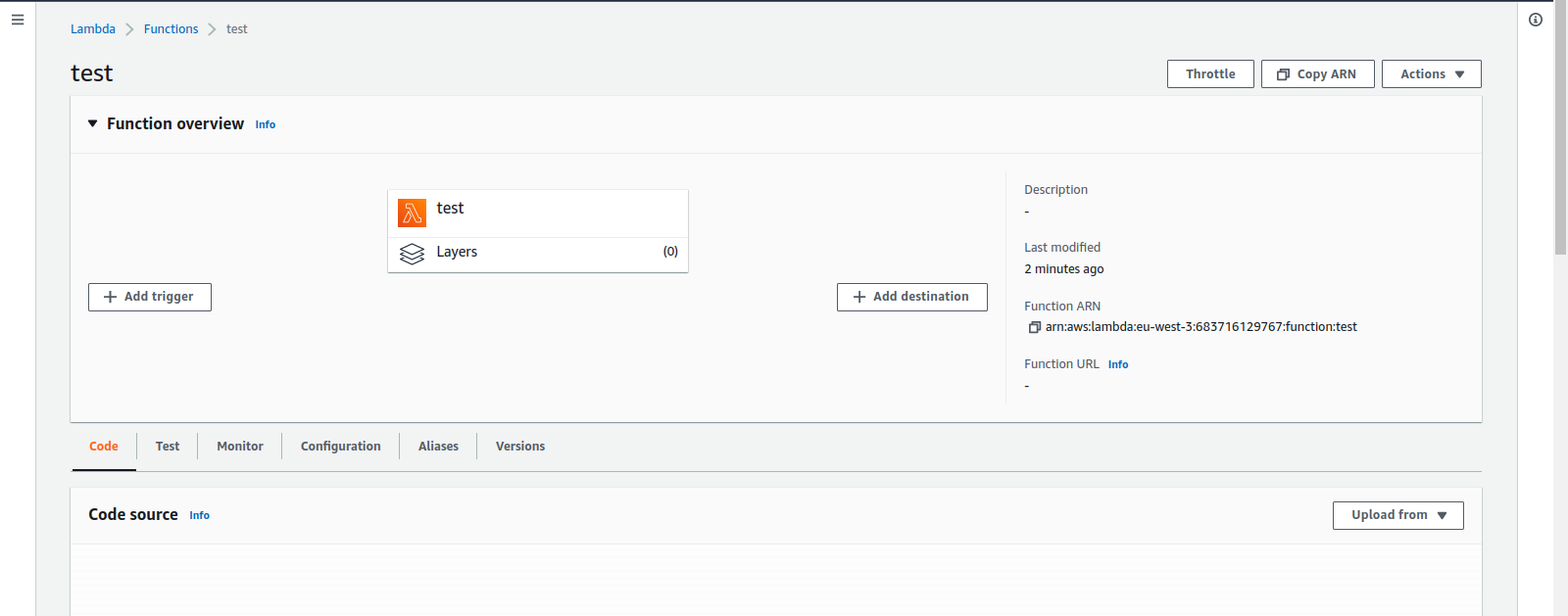This screenshot has height=616, width=1568.
Task: Open the info help panel icon
Action: (x=1536, y=20)
